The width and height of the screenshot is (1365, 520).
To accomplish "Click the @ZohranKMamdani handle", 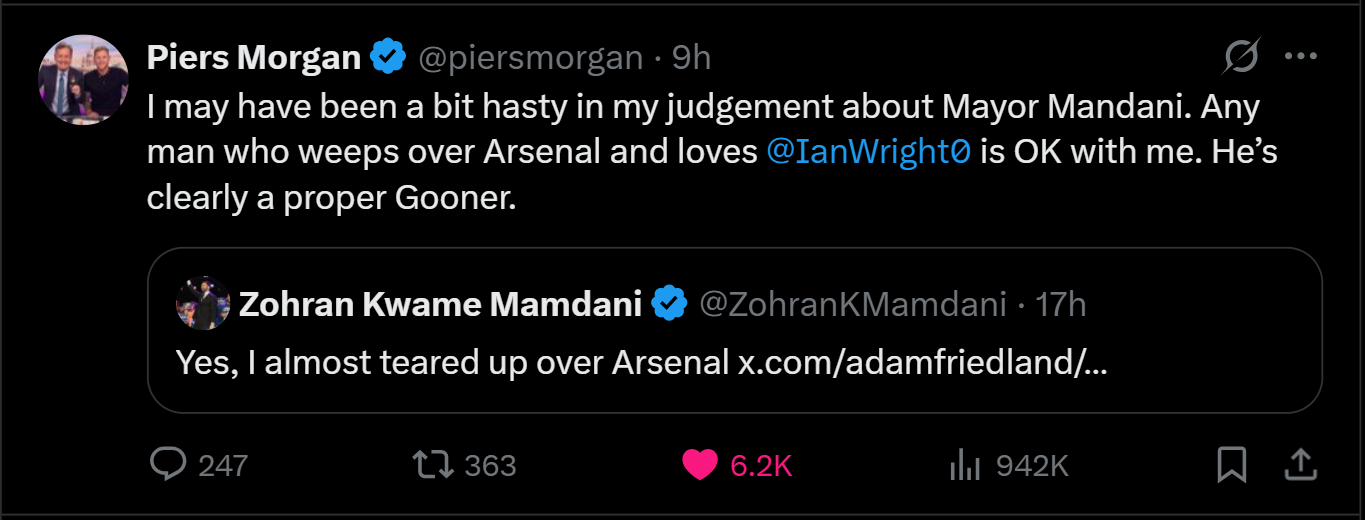I will [x=852, y=304].
